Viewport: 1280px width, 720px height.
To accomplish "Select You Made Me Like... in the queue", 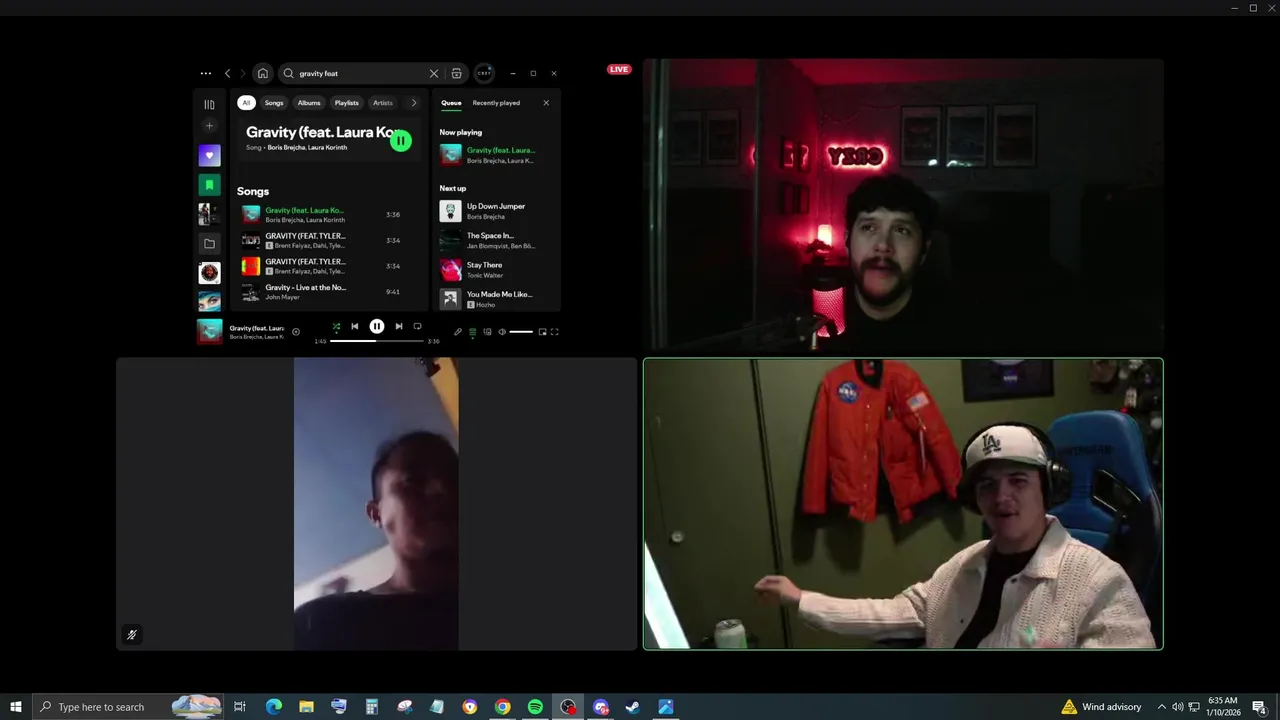I will click(496, 299).
